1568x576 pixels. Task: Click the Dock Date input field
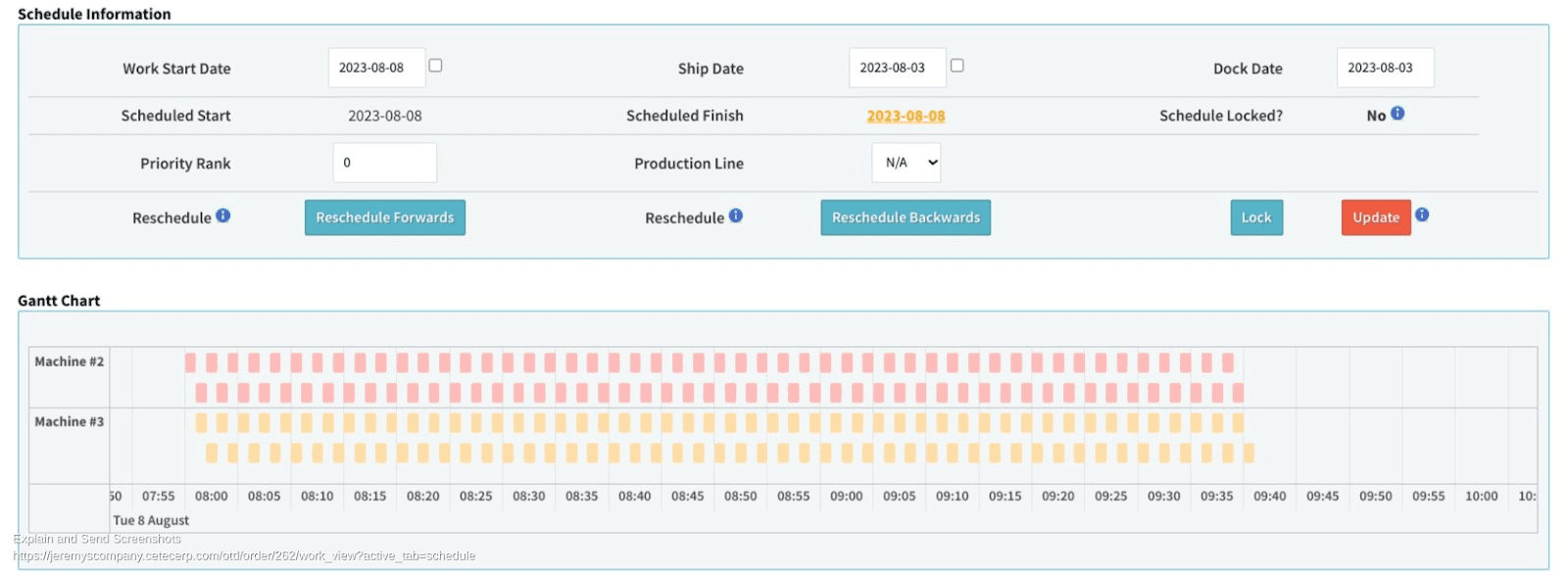point(1385,68)
